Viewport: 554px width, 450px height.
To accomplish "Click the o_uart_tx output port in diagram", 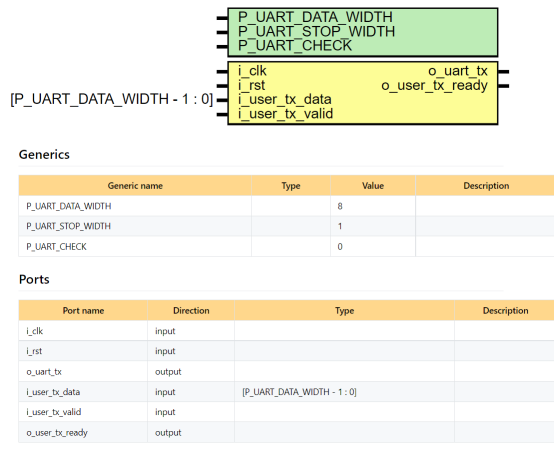I will coord(458,71).
